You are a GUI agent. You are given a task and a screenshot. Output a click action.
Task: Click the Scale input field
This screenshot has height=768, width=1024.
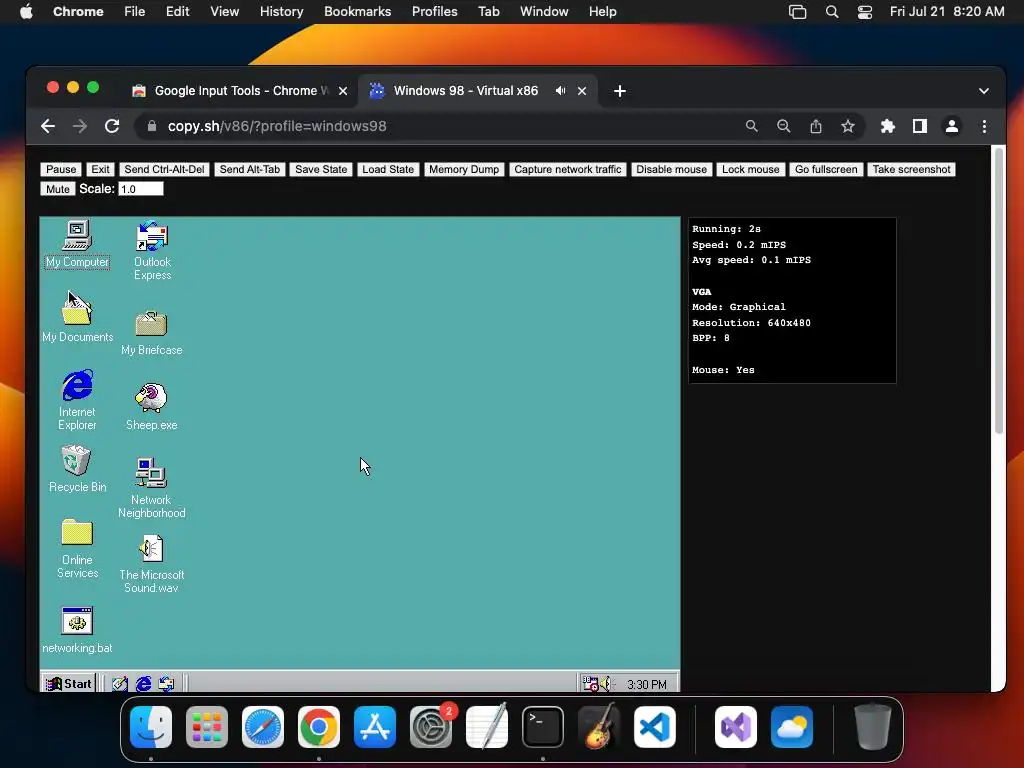[140, 189]
